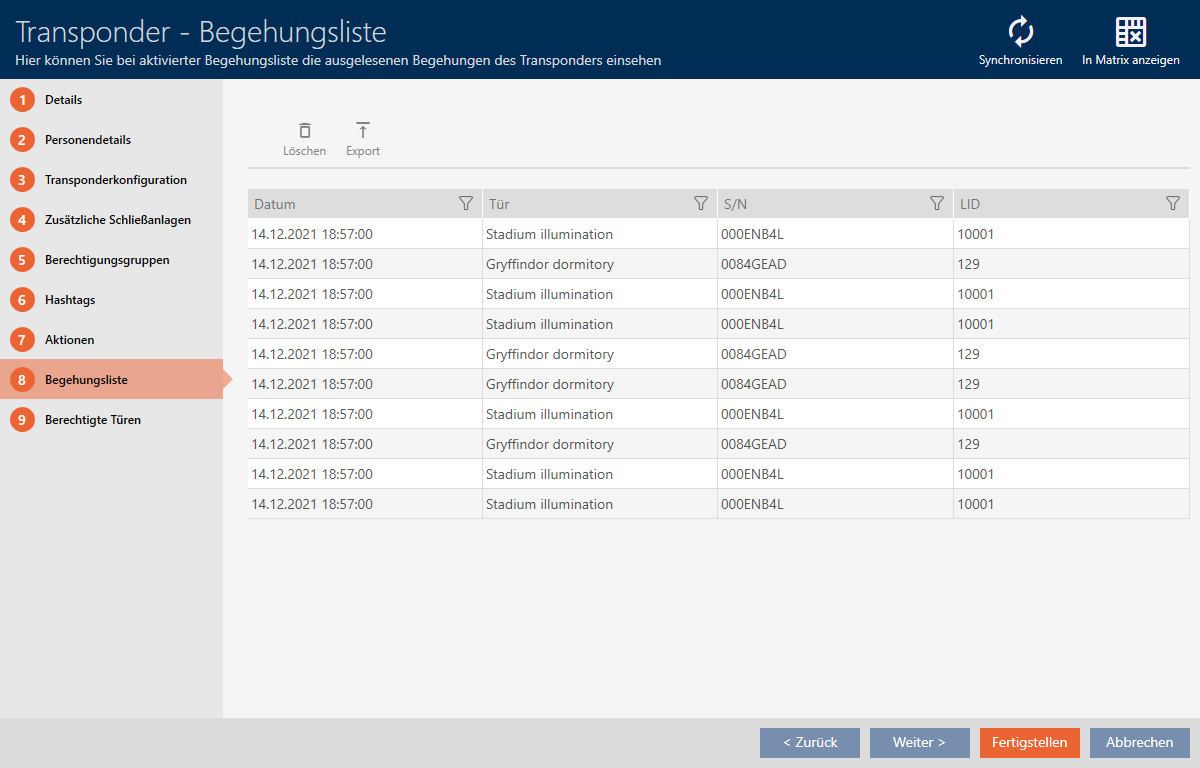Navigate to Berechtigte Türen step
Viewport: 1200px width, 768px height.
click(x=92, y=420)
